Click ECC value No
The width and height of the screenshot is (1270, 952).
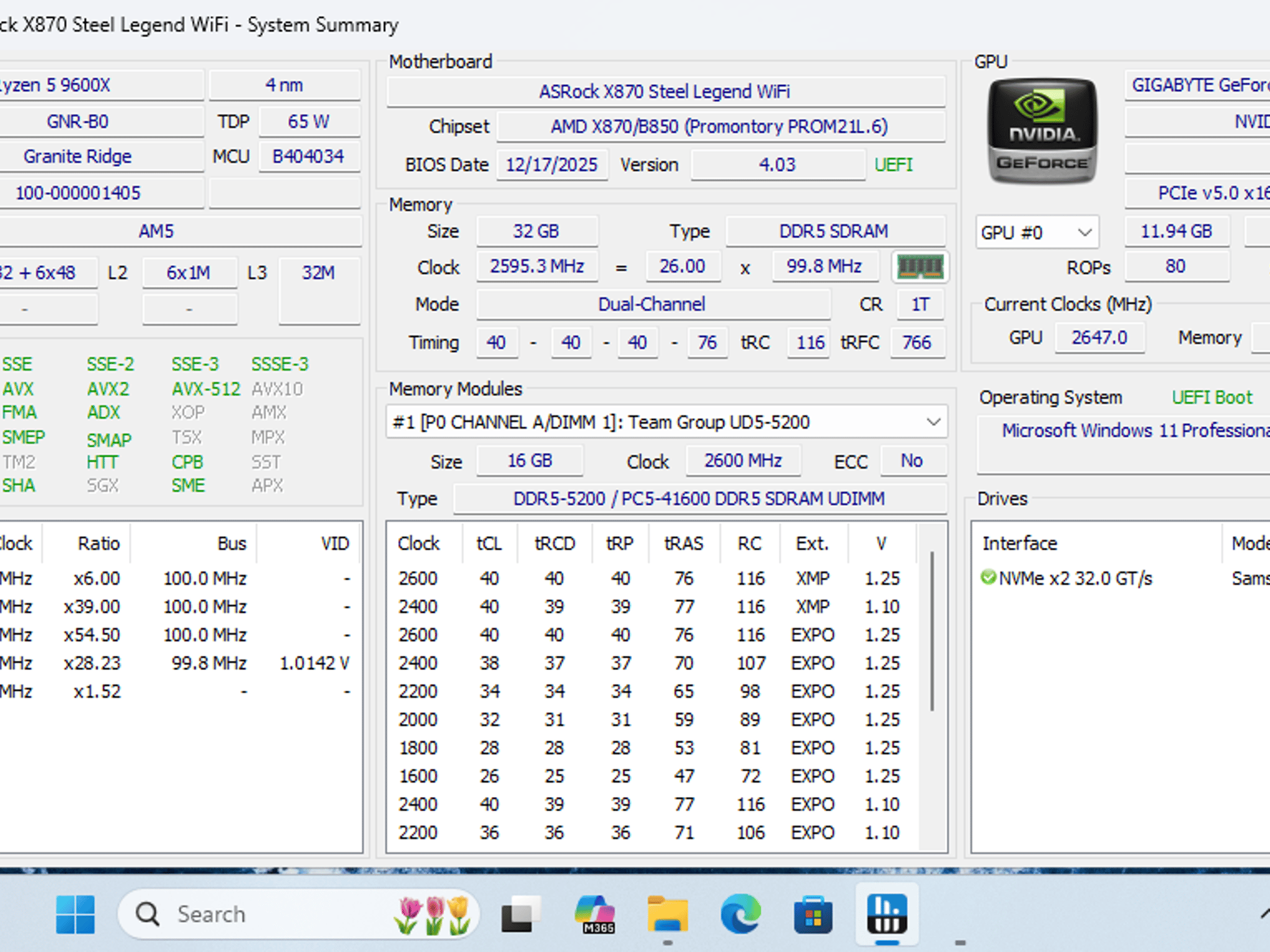(x=912, y=461)
